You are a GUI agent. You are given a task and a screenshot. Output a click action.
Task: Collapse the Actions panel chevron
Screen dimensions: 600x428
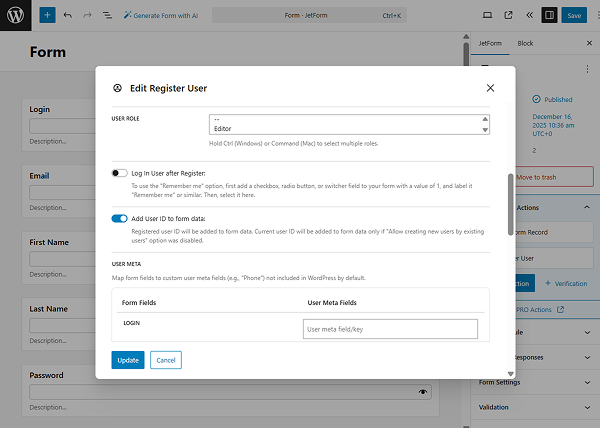click(587, 207)
